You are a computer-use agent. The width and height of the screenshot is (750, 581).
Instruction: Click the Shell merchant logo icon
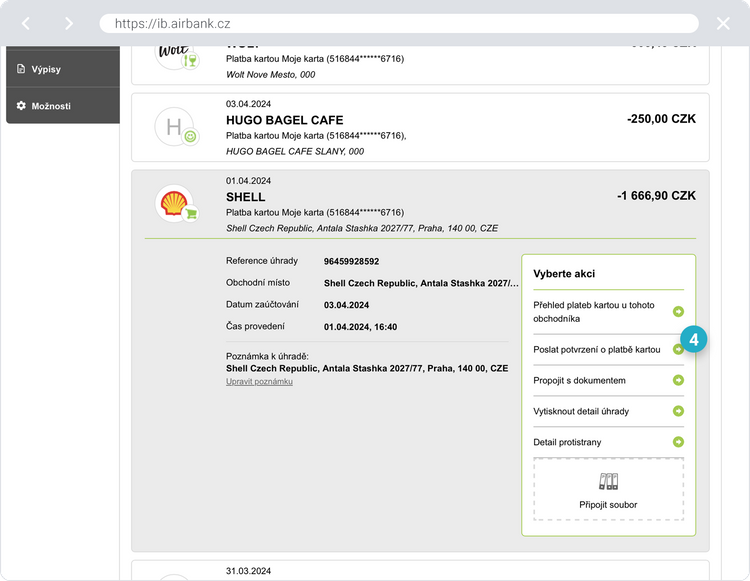pos(175,203)
